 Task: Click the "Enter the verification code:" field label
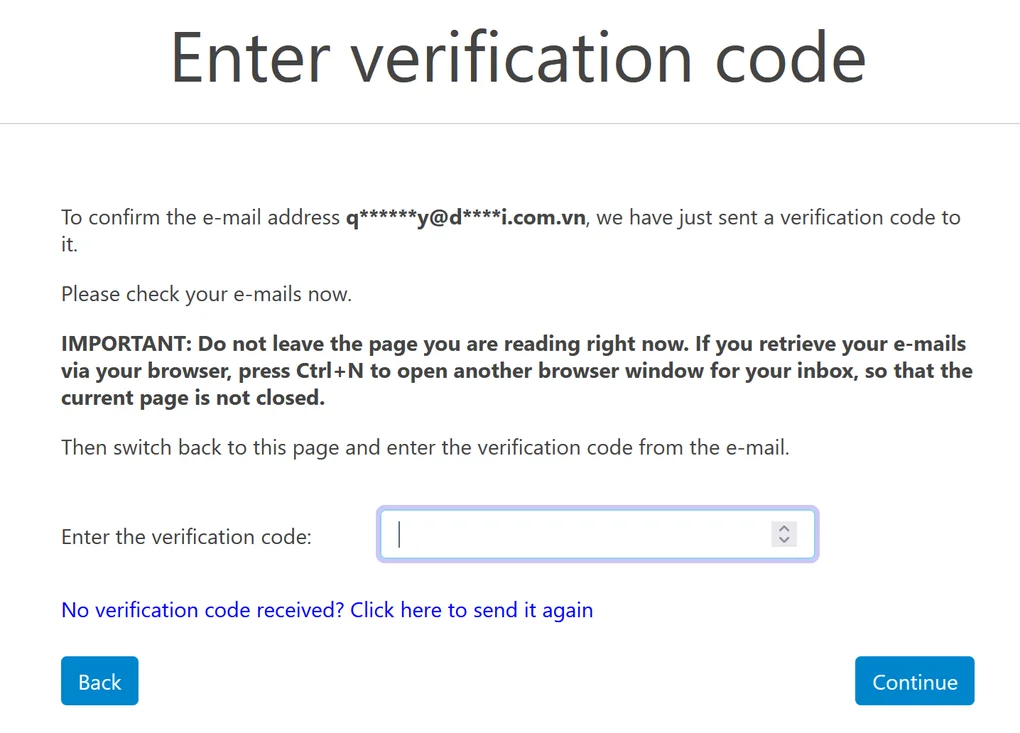186,537
